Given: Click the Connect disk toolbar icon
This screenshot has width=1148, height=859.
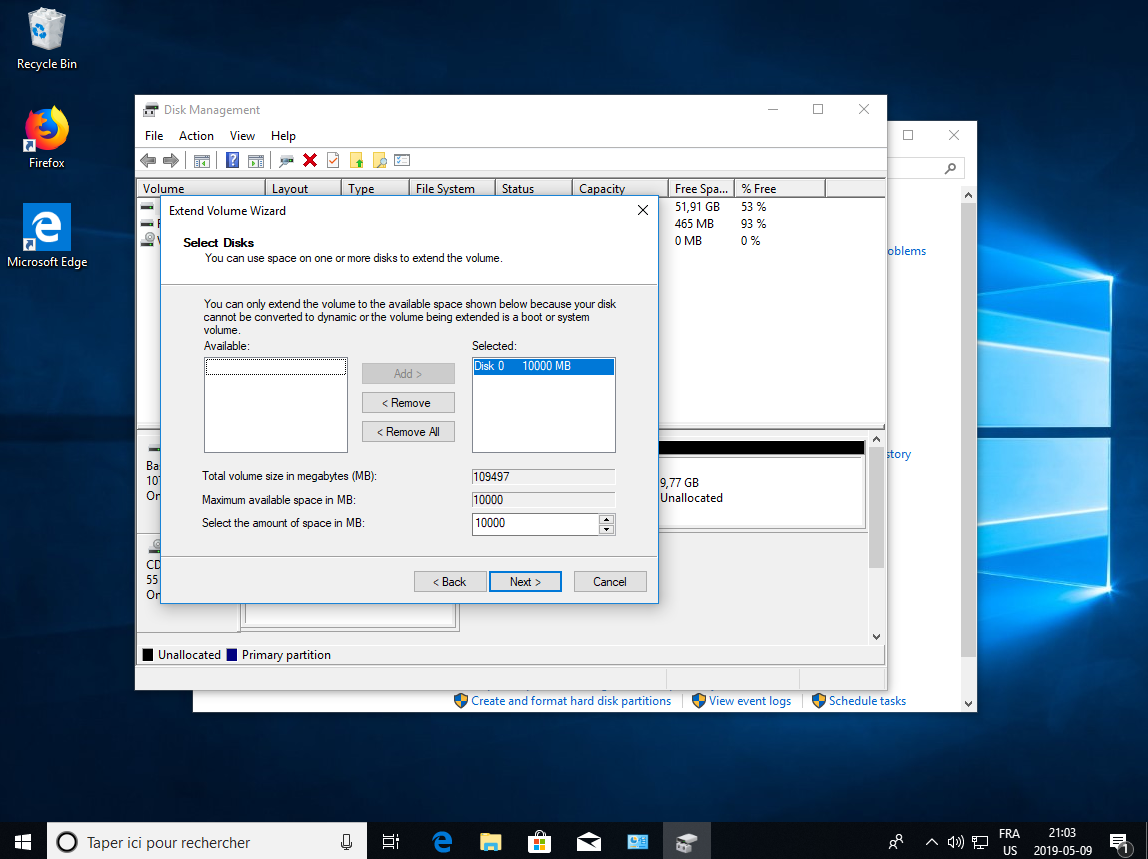Looking at the screenshot, I should 287,160.
